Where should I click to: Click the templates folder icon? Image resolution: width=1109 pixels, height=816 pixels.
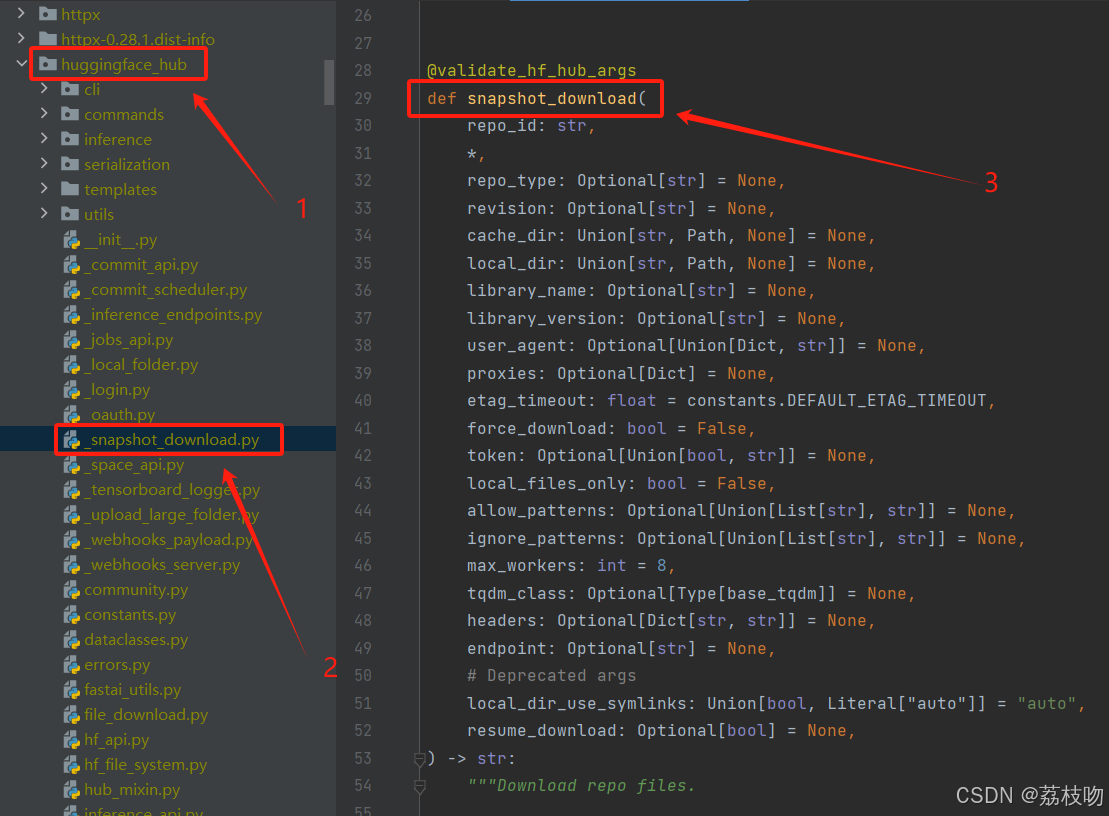coord(70,189)
